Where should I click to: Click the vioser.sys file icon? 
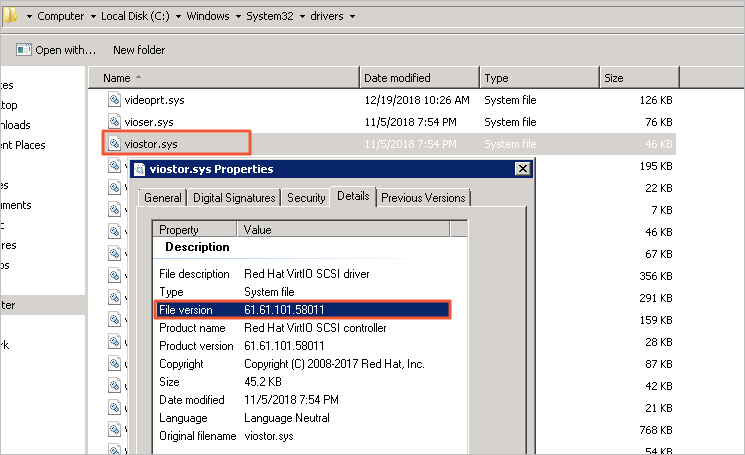click(114, 122)
